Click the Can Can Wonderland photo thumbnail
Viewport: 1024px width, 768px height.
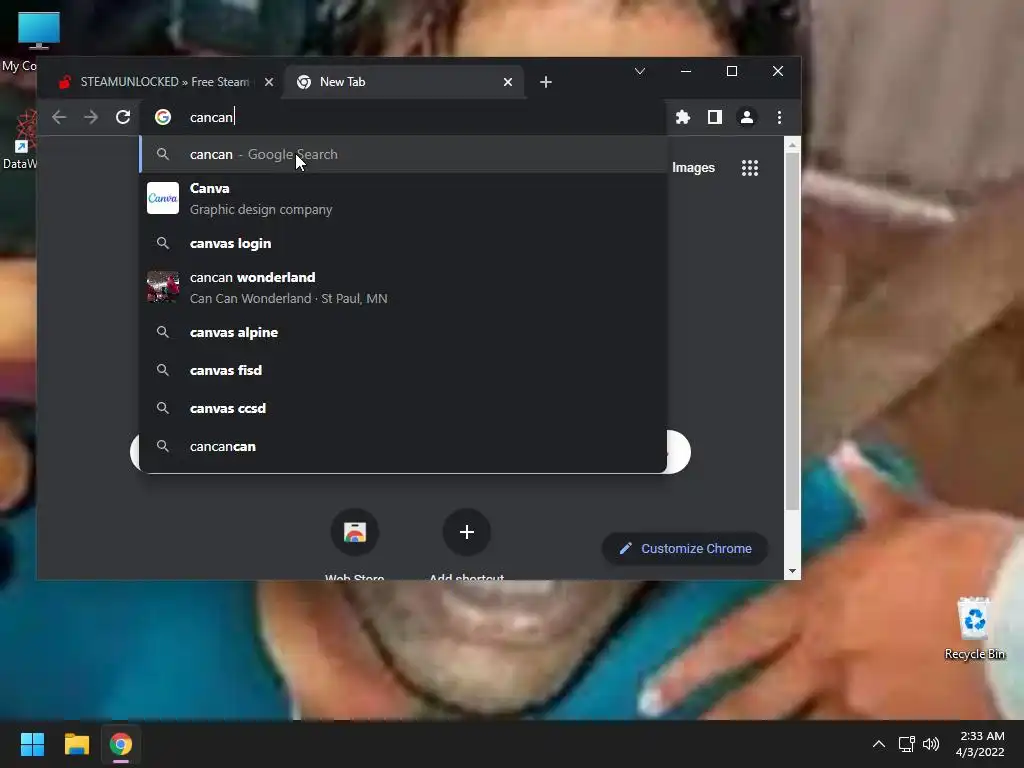pos(163,287)
